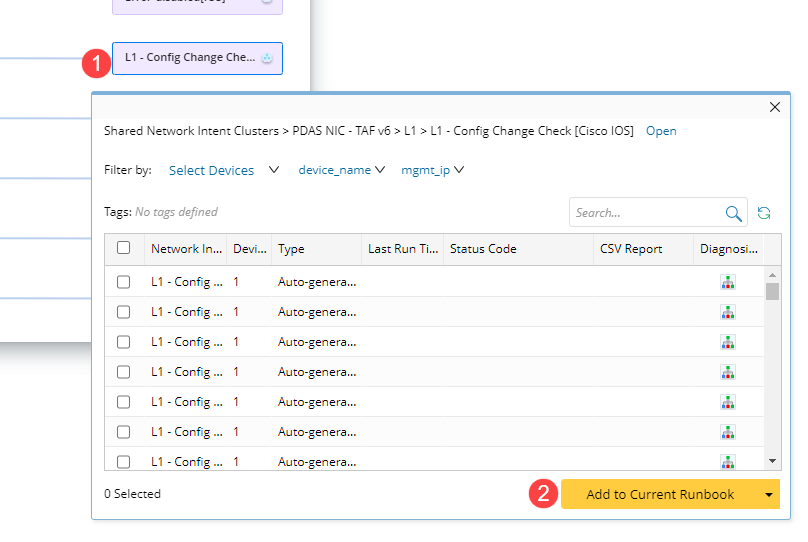
Task: Check the first row's checkbox
Action: click(123, 282)
